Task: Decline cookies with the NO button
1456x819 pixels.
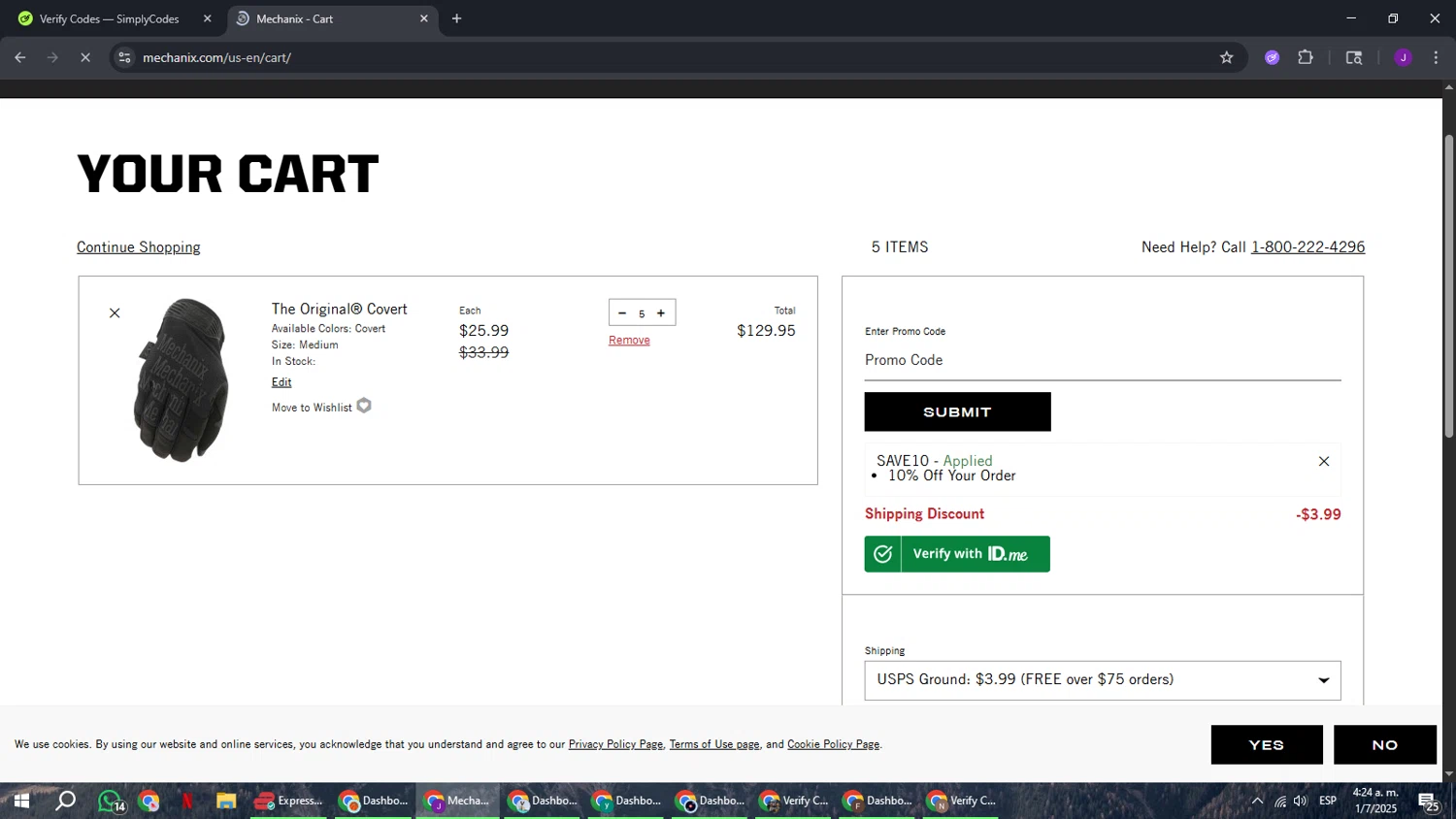Action: click(x=1385, y=744)
